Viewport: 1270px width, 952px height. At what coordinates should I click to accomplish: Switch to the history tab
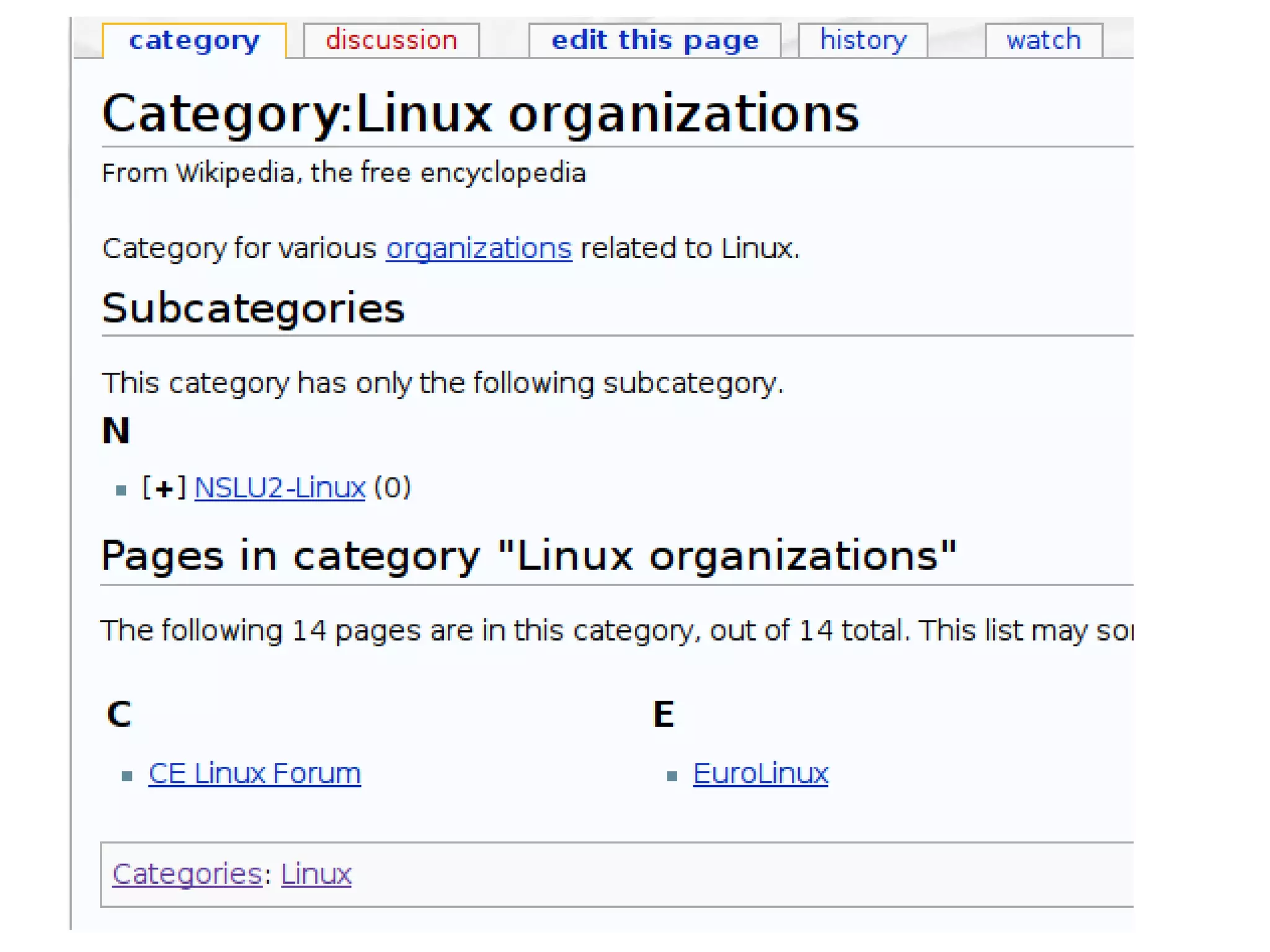(863, 41)
